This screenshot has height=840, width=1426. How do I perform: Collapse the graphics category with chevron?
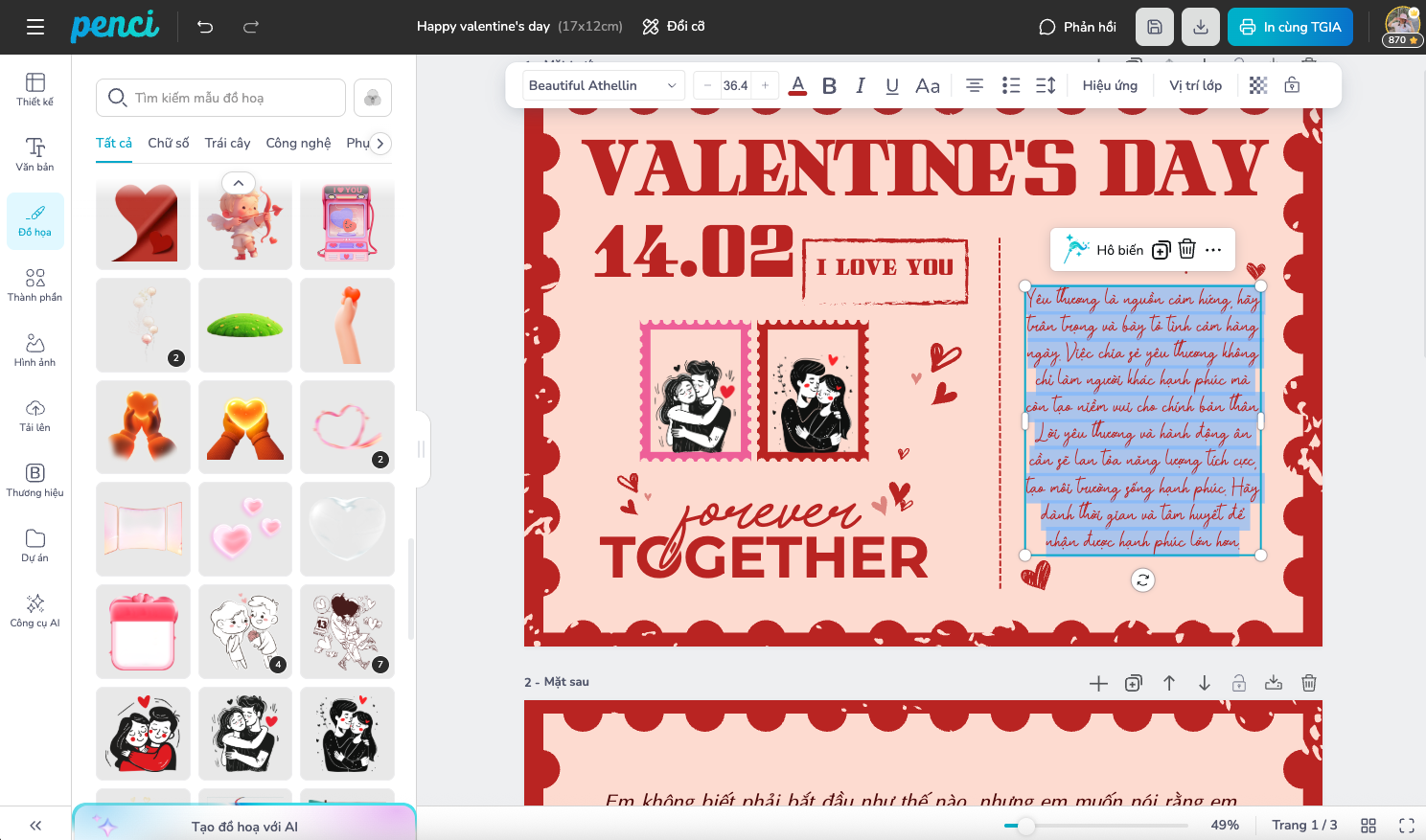239,182
